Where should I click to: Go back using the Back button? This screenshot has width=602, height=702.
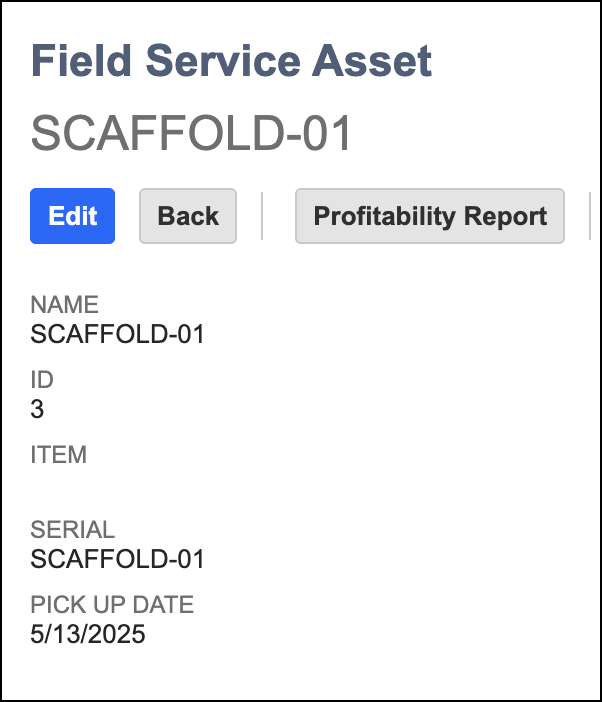coord(188,216)
